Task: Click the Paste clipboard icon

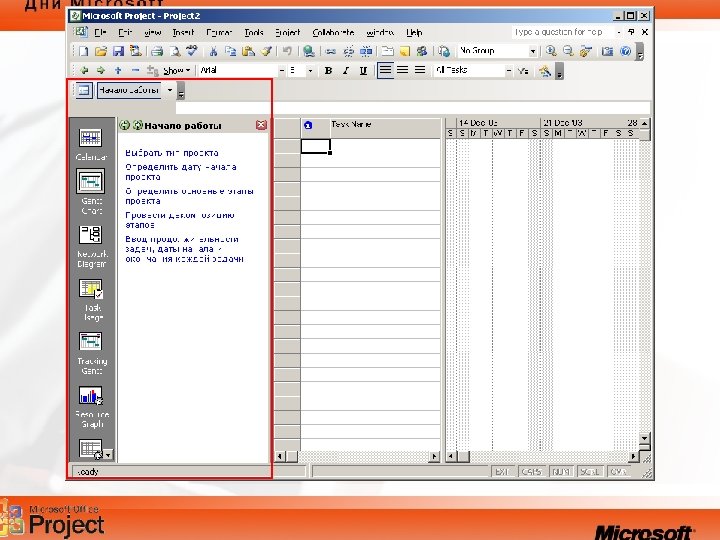Action: [248, 51]
